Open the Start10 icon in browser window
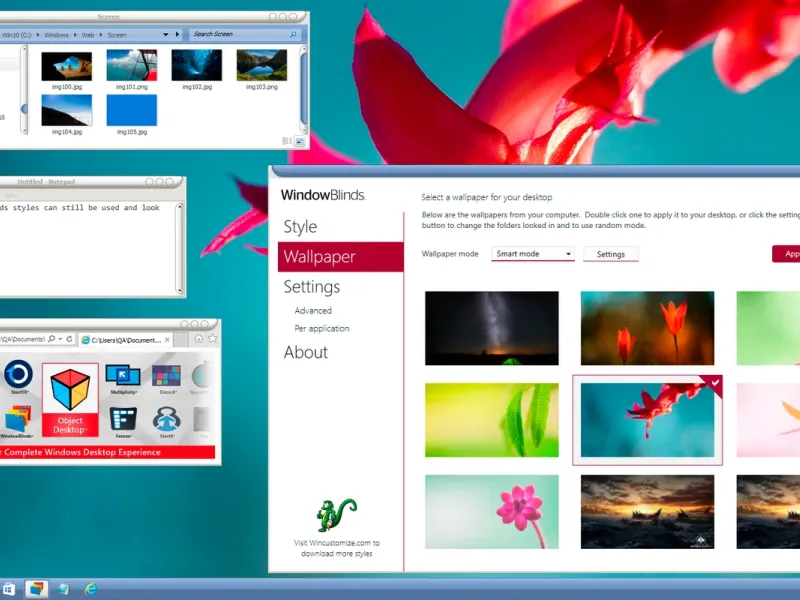 pyautogui.click(x=18, y=374)
